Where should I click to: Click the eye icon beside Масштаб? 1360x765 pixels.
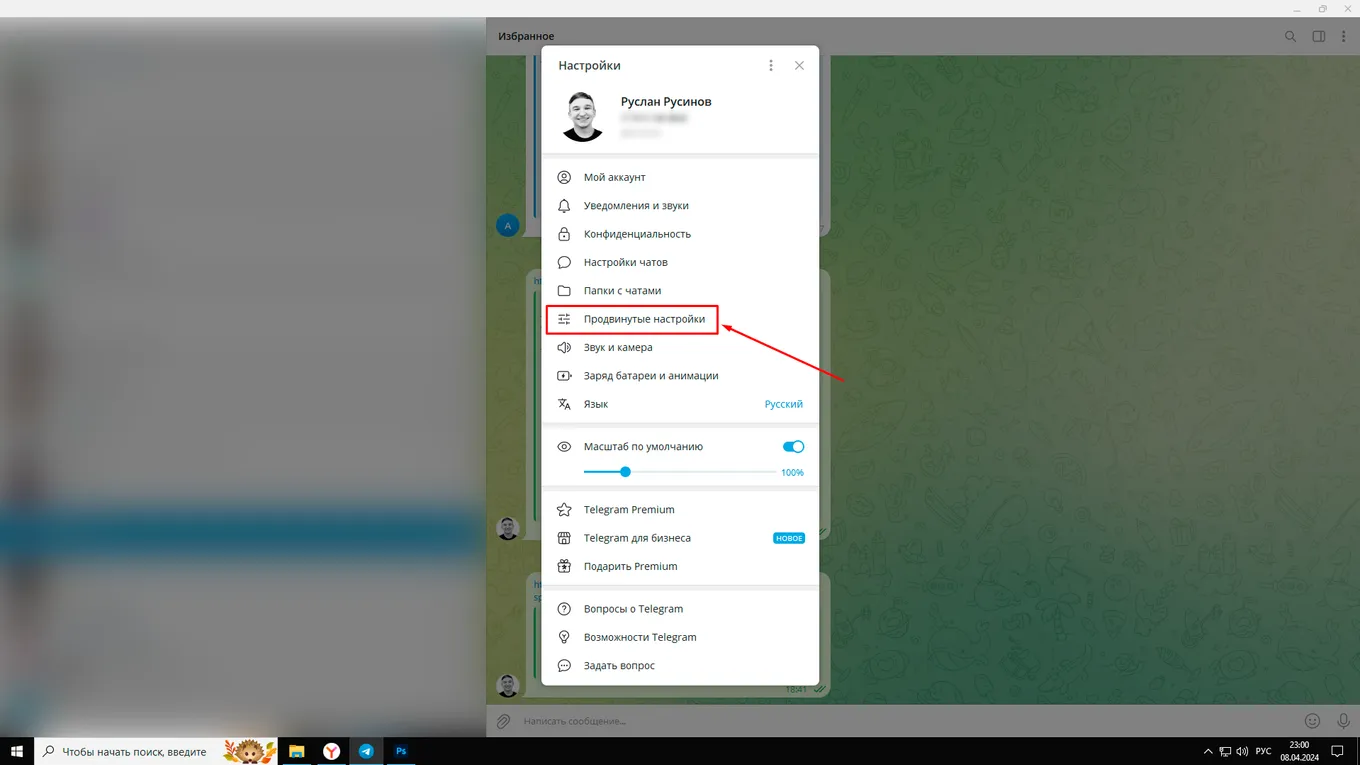564,447
